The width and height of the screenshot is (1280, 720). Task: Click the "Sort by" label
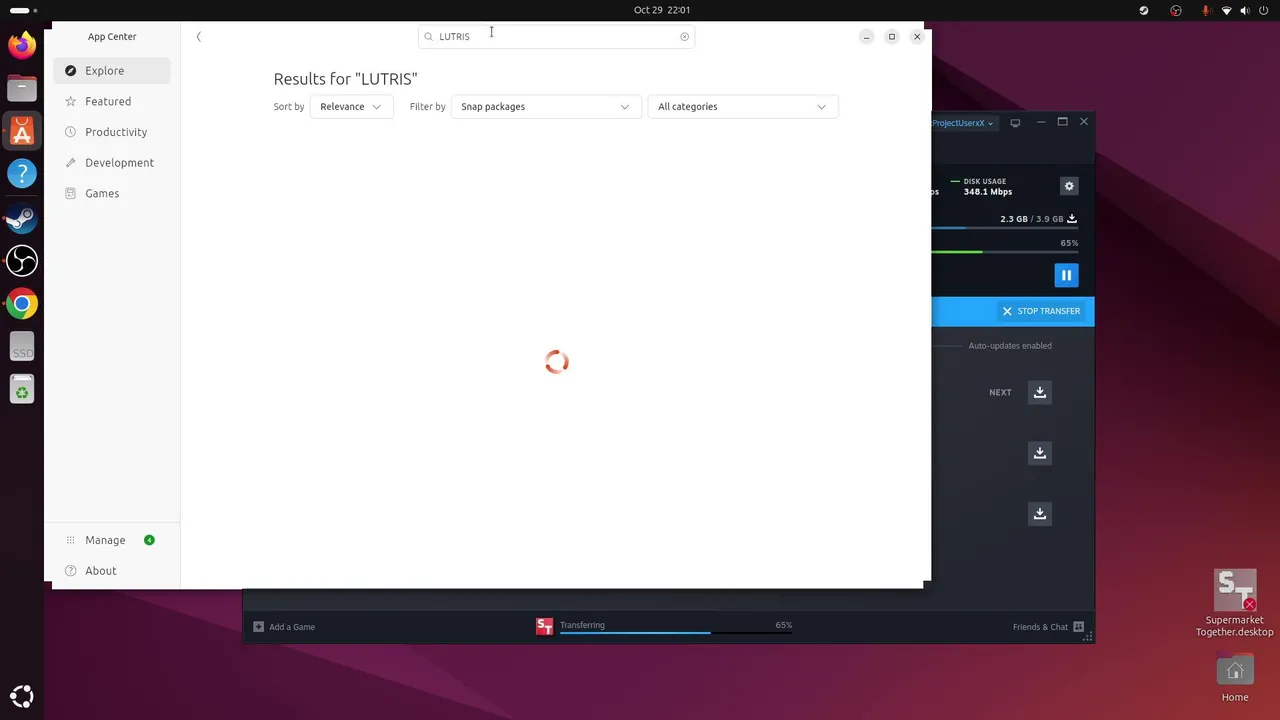click(x=289, y=107)
